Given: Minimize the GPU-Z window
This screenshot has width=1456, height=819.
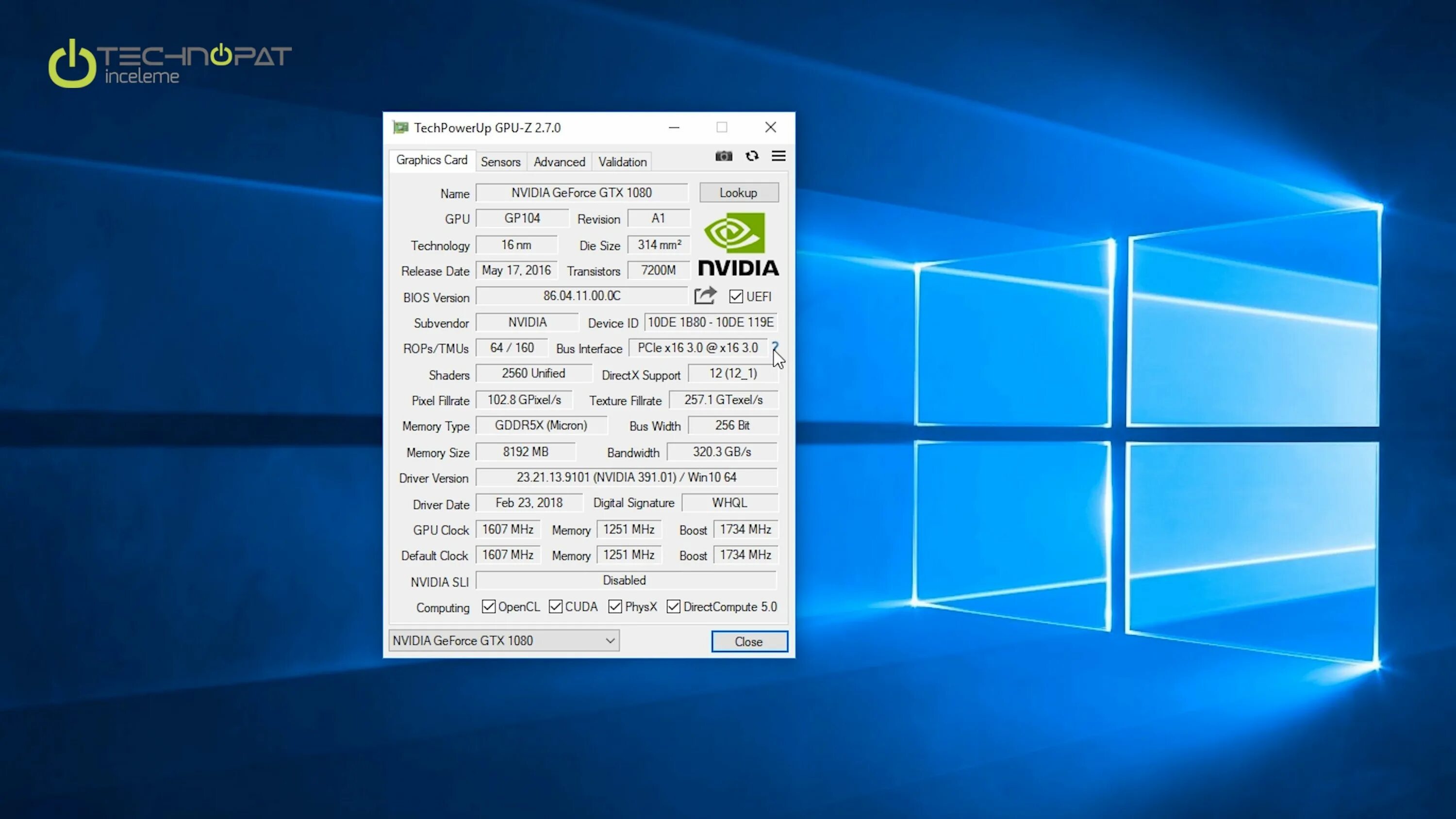Looking at the screenshot, I should [x=674, y=128].
